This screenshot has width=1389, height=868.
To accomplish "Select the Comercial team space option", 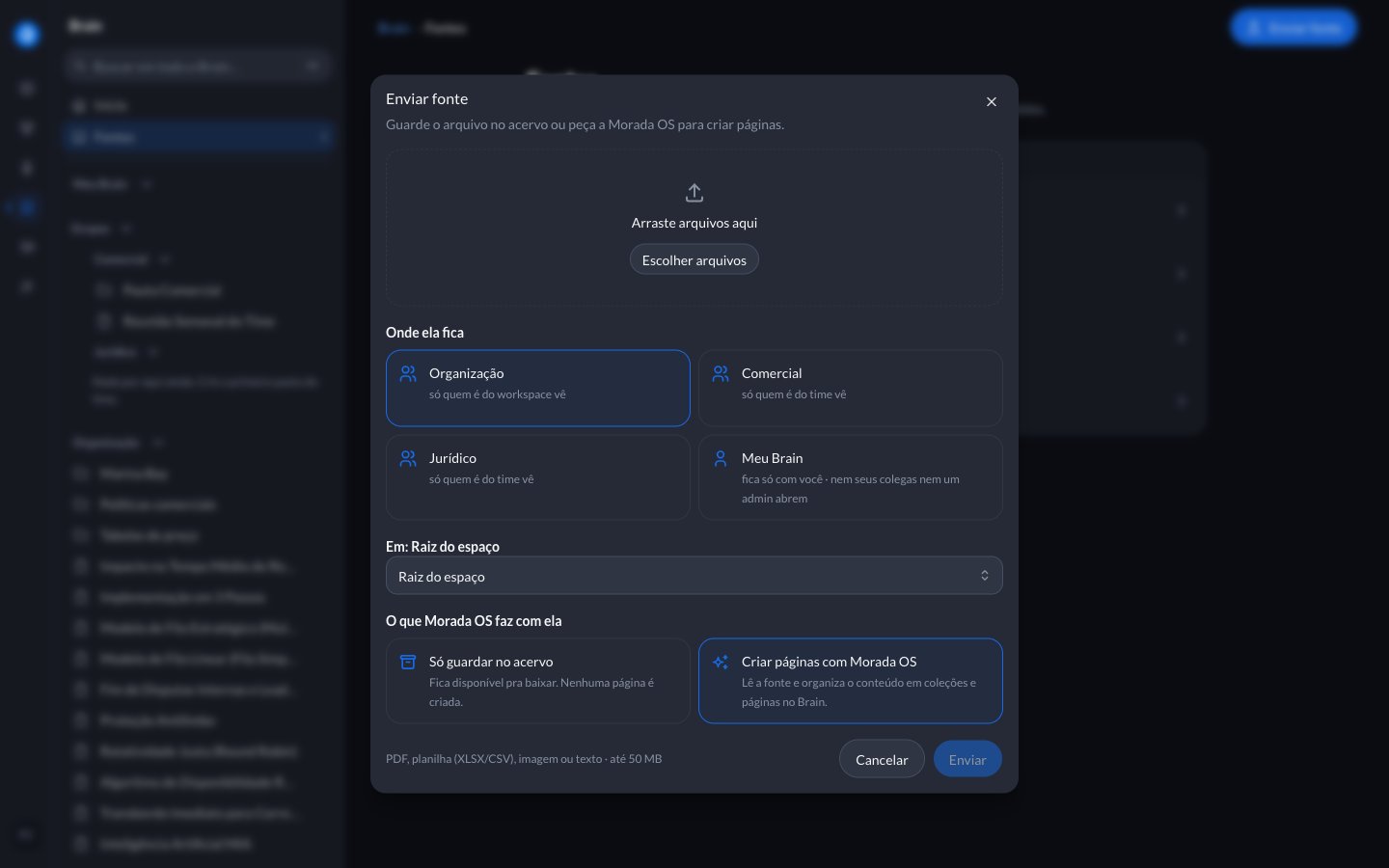I will 851,388.
